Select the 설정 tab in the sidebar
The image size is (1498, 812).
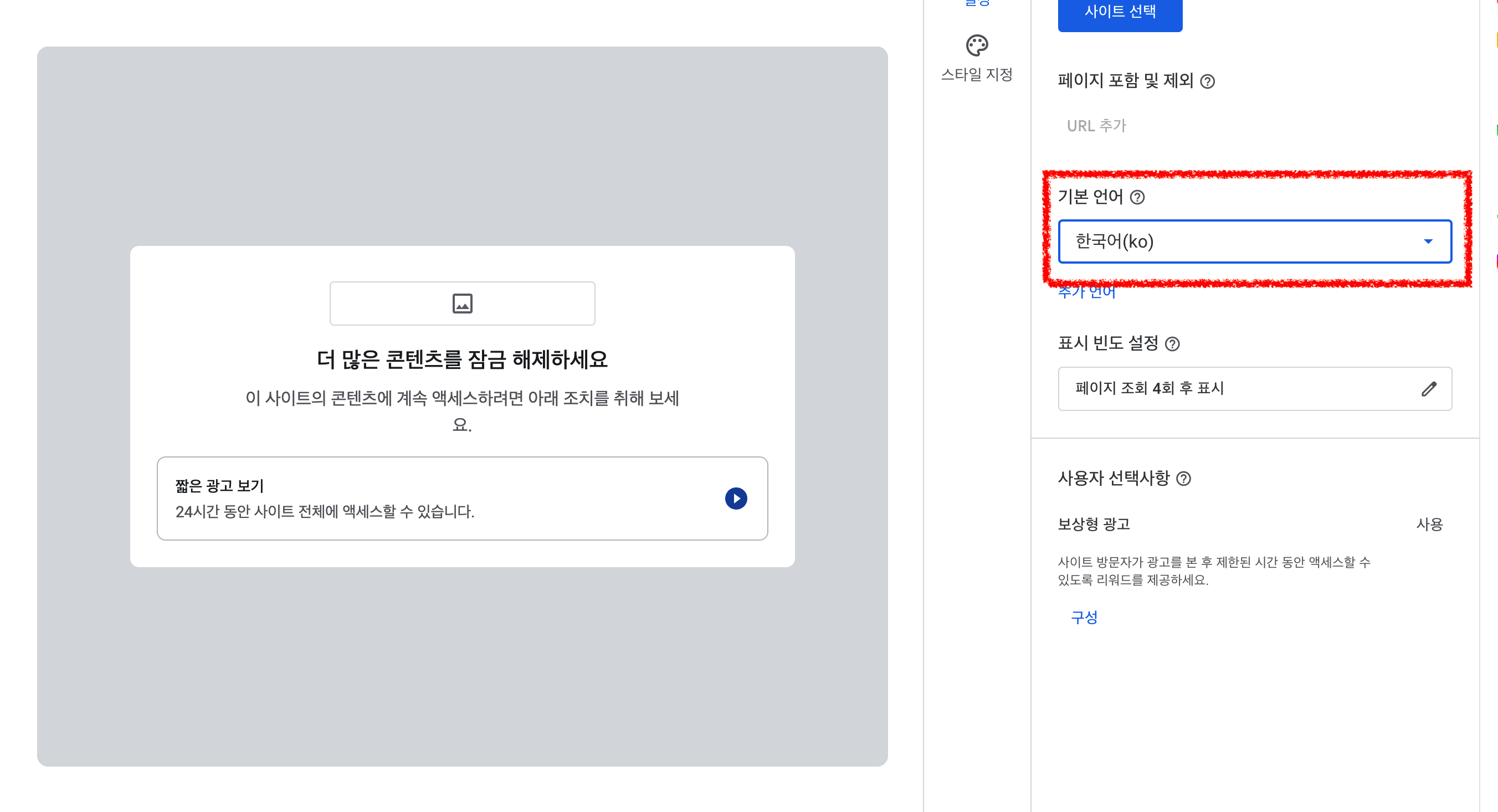pos(977,2)
